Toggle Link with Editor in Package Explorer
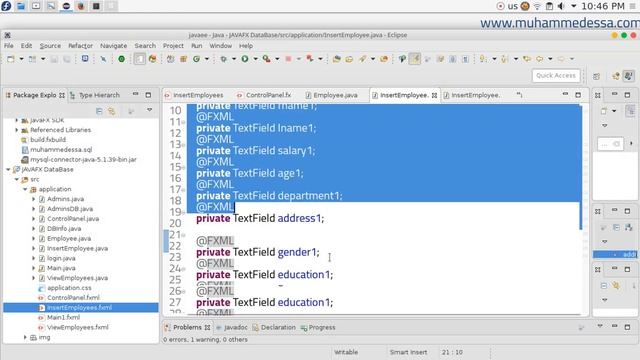Image resolution: width=640 pixels, height=360 pixels. [111, 111]
